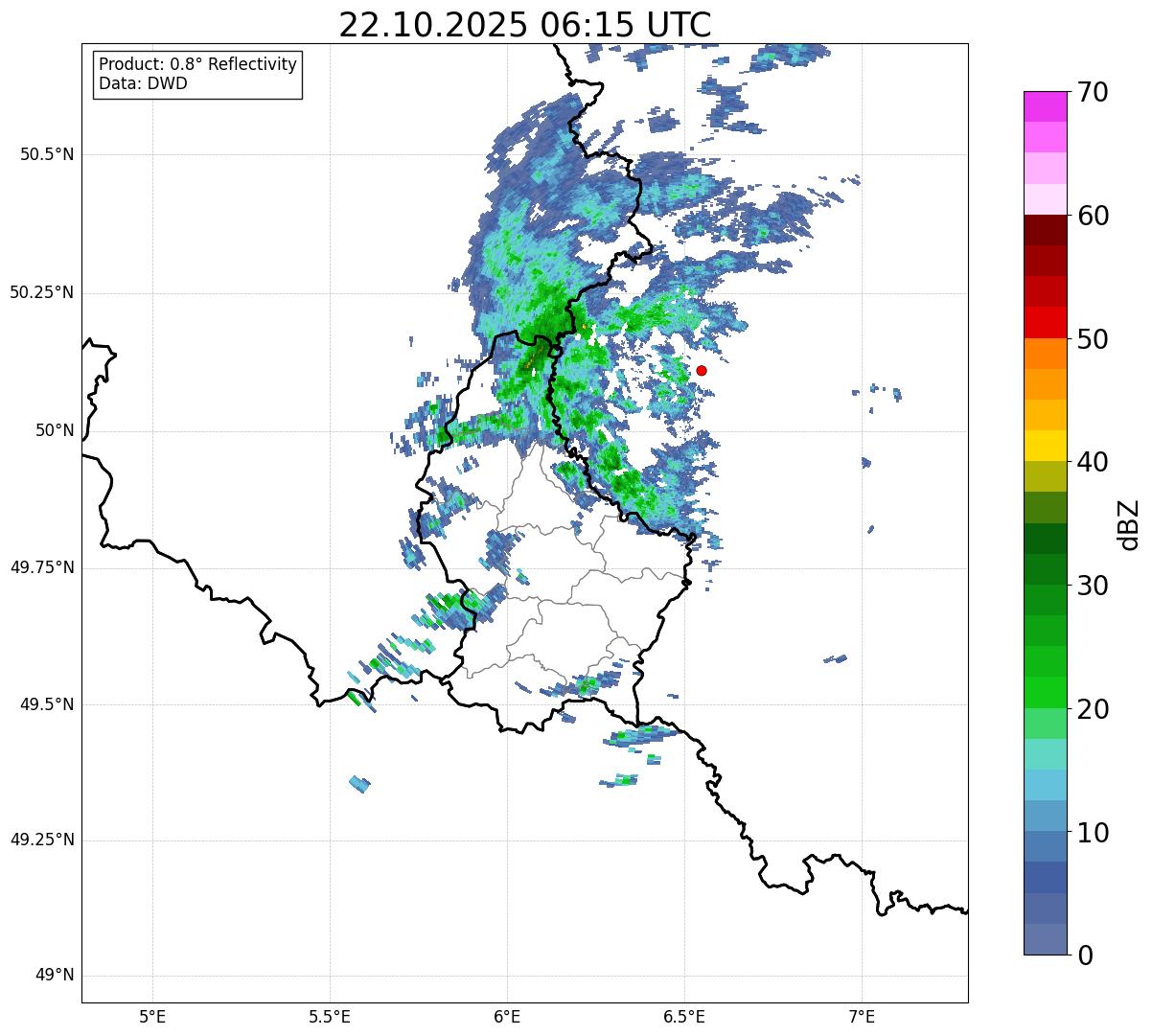This screenshot has height=1036, width=1152.
Task: Click the 7°E longitude label
Action: coord(862,1017)
